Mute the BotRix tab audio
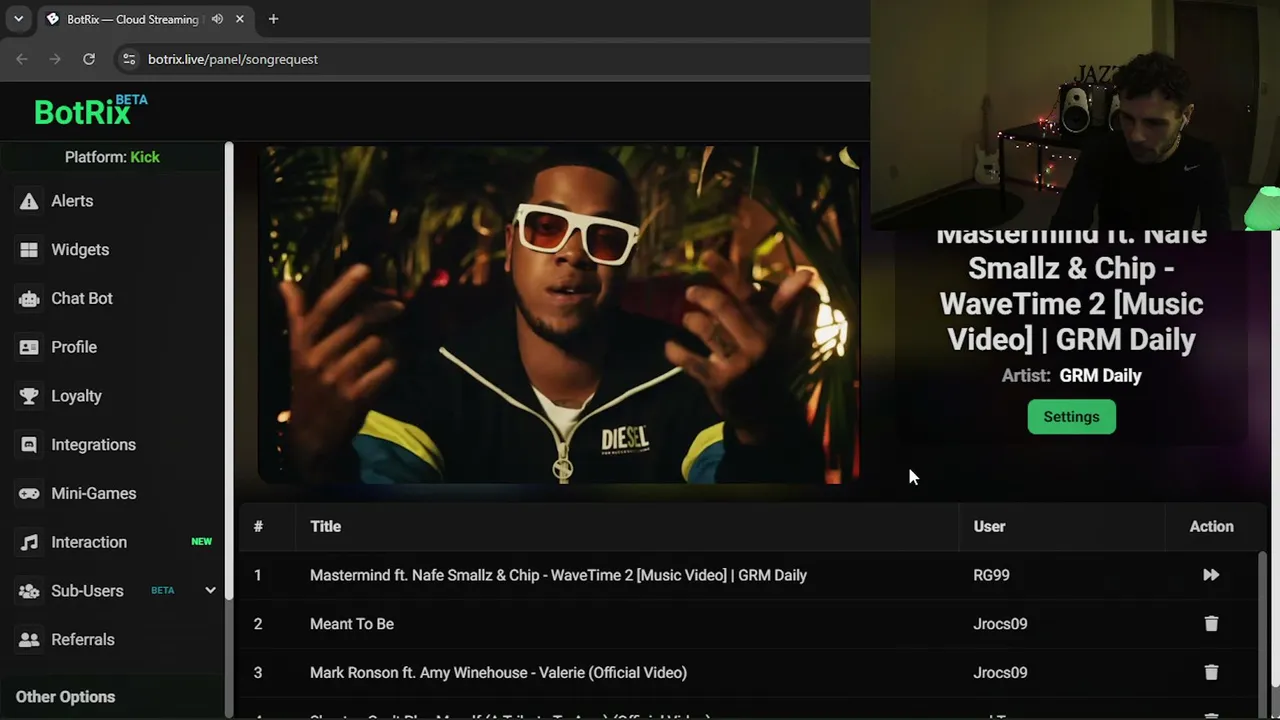The height and width of the screenshot is (720, 1280). pos(217,19)
